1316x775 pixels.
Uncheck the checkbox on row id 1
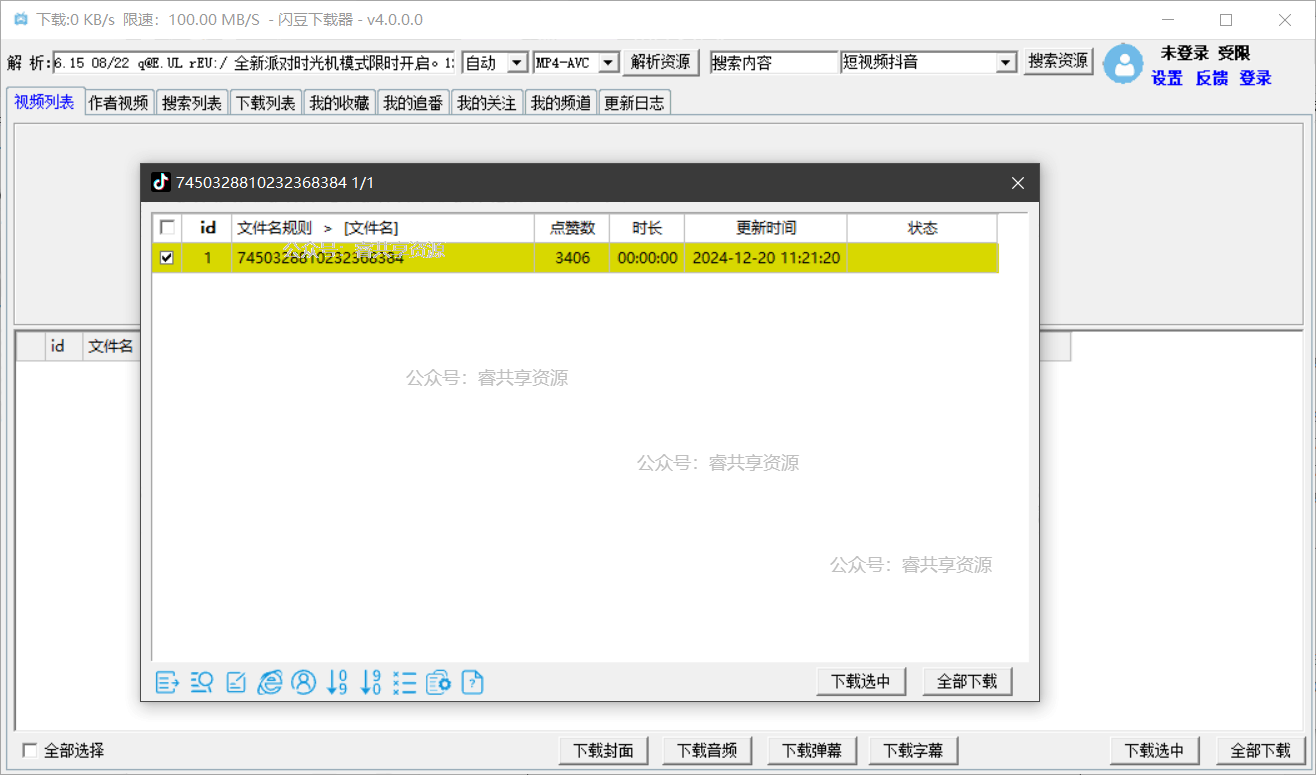click(167, 258)
